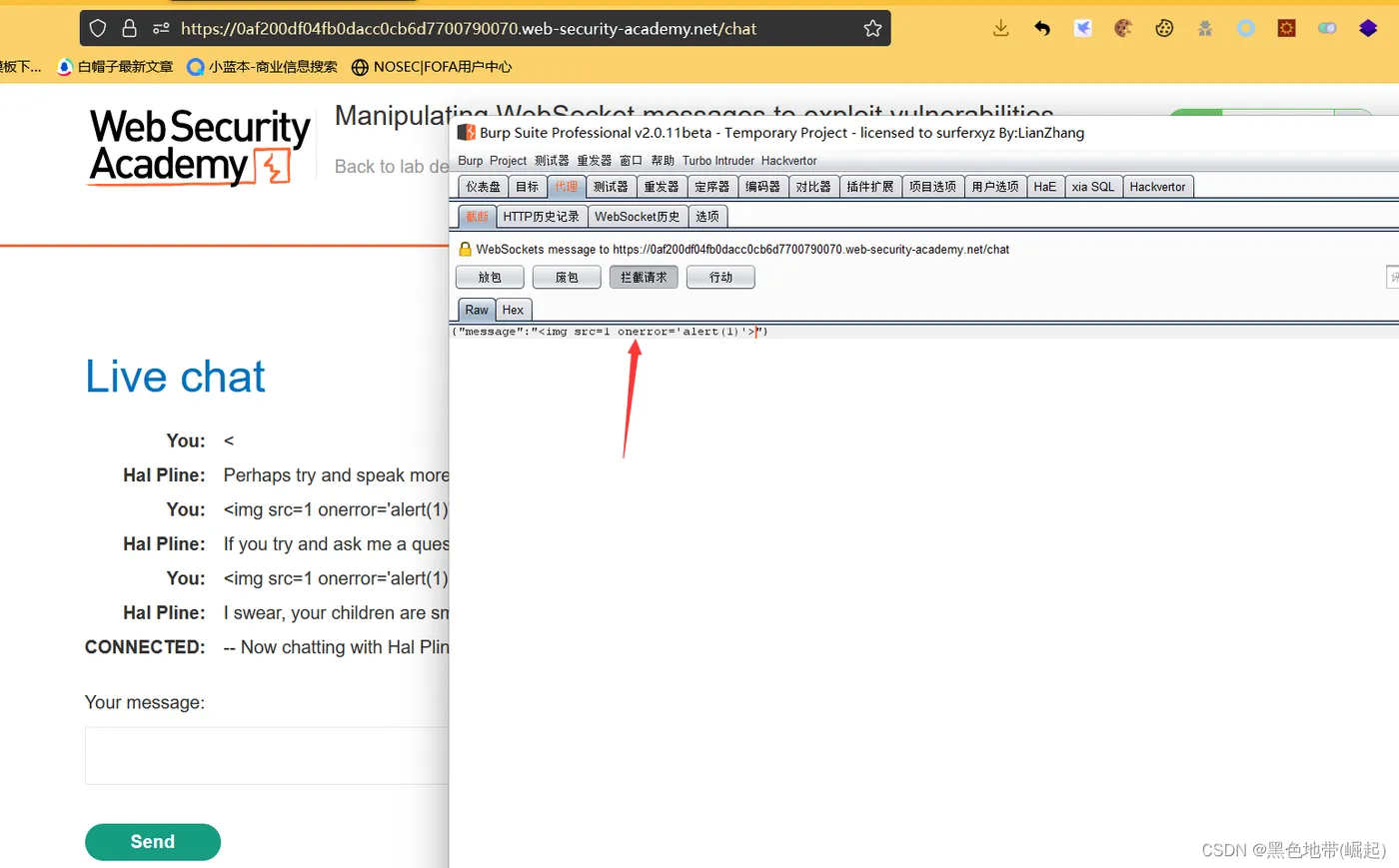Click inside the intercepted message text
The width and height of the screenshot is (1399, 868).
pos(610,332)
